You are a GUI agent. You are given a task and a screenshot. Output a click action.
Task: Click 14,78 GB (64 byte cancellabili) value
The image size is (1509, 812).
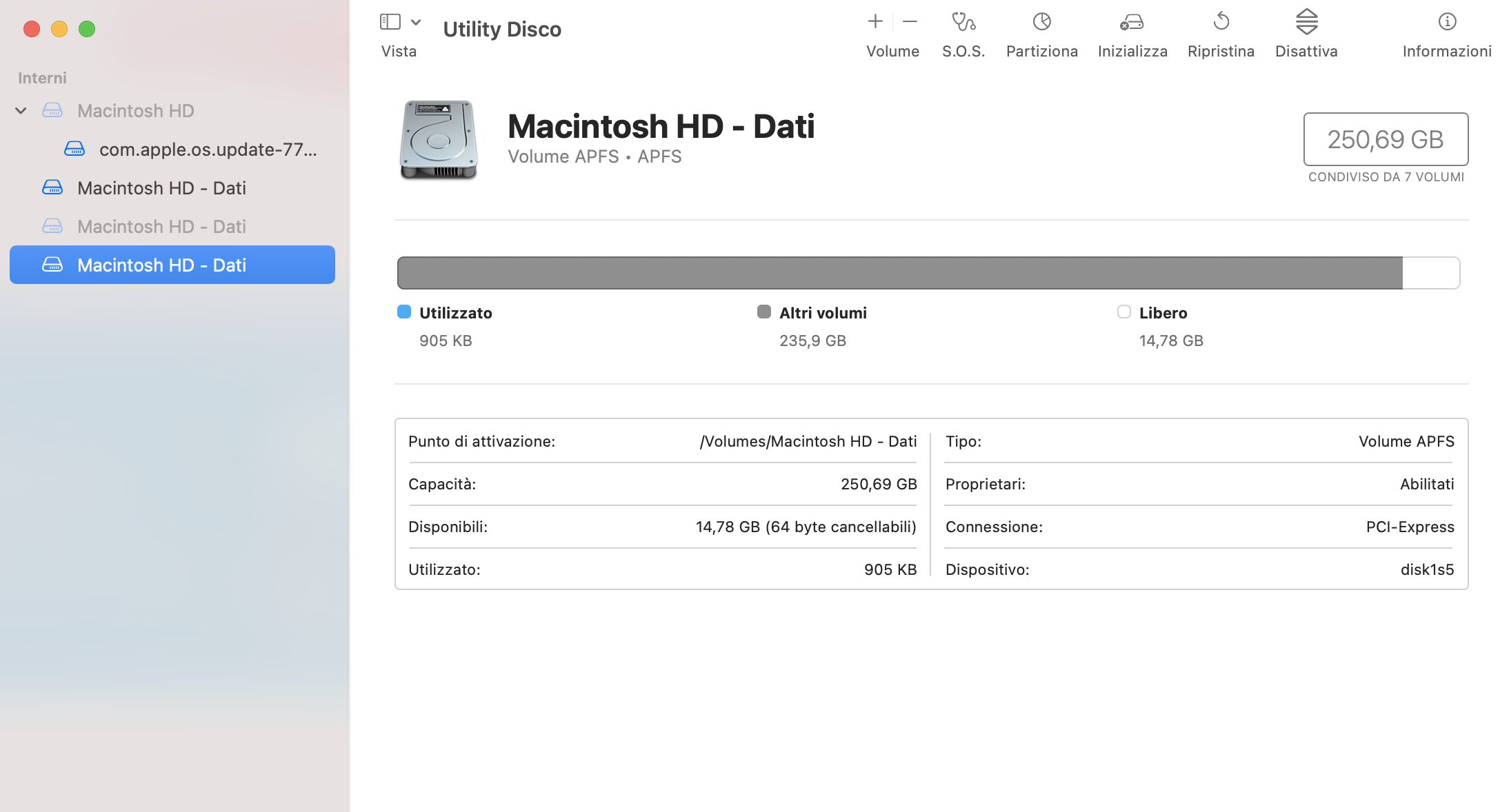click(806, 527)
